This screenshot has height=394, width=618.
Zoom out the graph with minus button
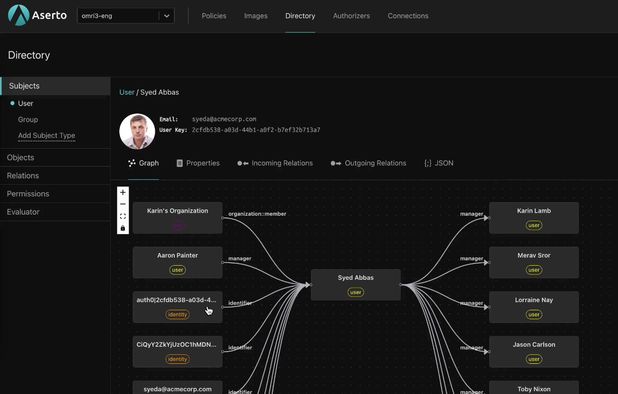pos(123,204)
